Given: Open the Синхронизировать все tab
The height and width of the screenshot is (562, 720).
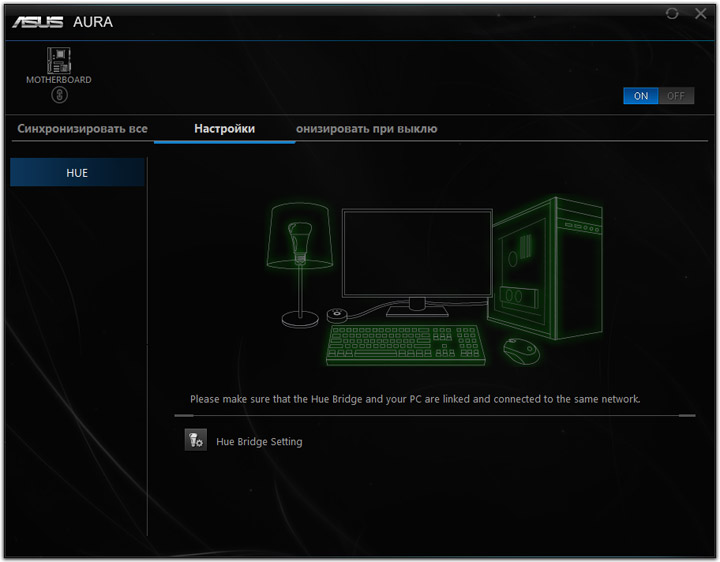Looking at the screenshot, I should click(x=83, y=129).
